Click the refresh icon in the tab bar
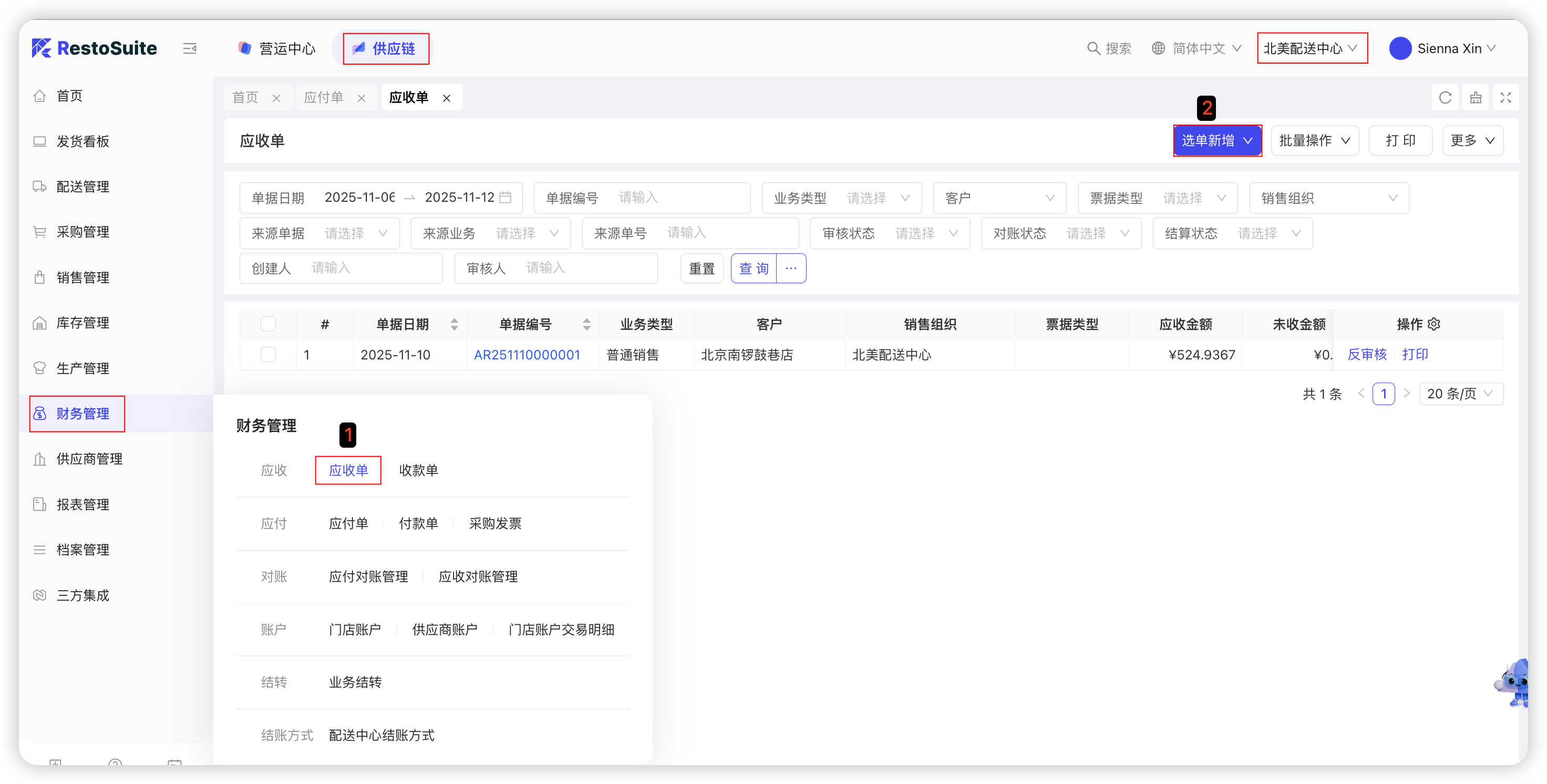Image resolution: width=1547 pixels, height=784 pixels. click(1445, 98)
